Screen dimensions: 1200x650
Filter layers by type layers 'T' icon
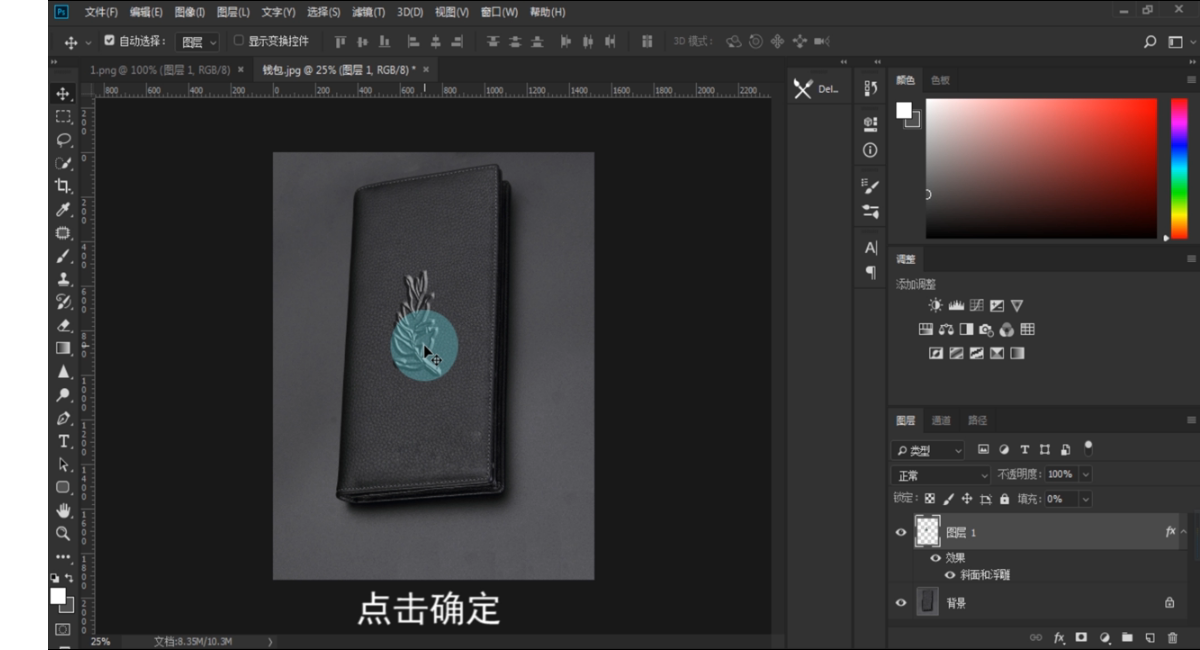pos(1025,450)
